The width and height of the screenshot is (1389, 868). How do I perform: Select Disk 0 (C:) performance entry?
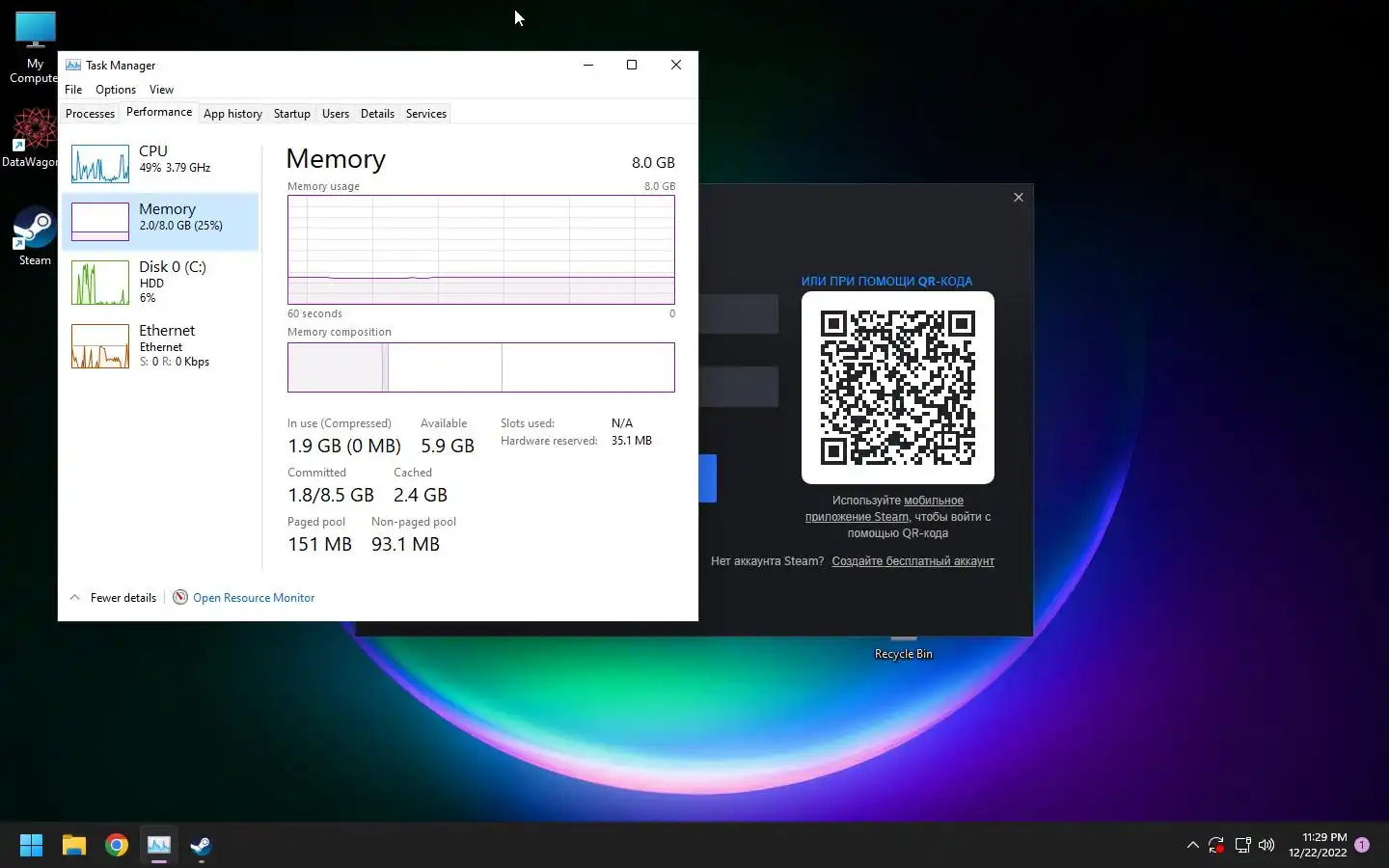(160, 282)
